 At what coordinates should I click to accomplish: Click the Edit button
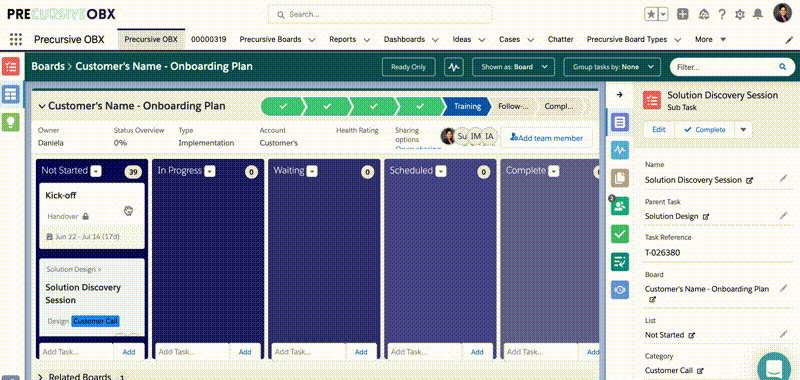tap(659, 130)
